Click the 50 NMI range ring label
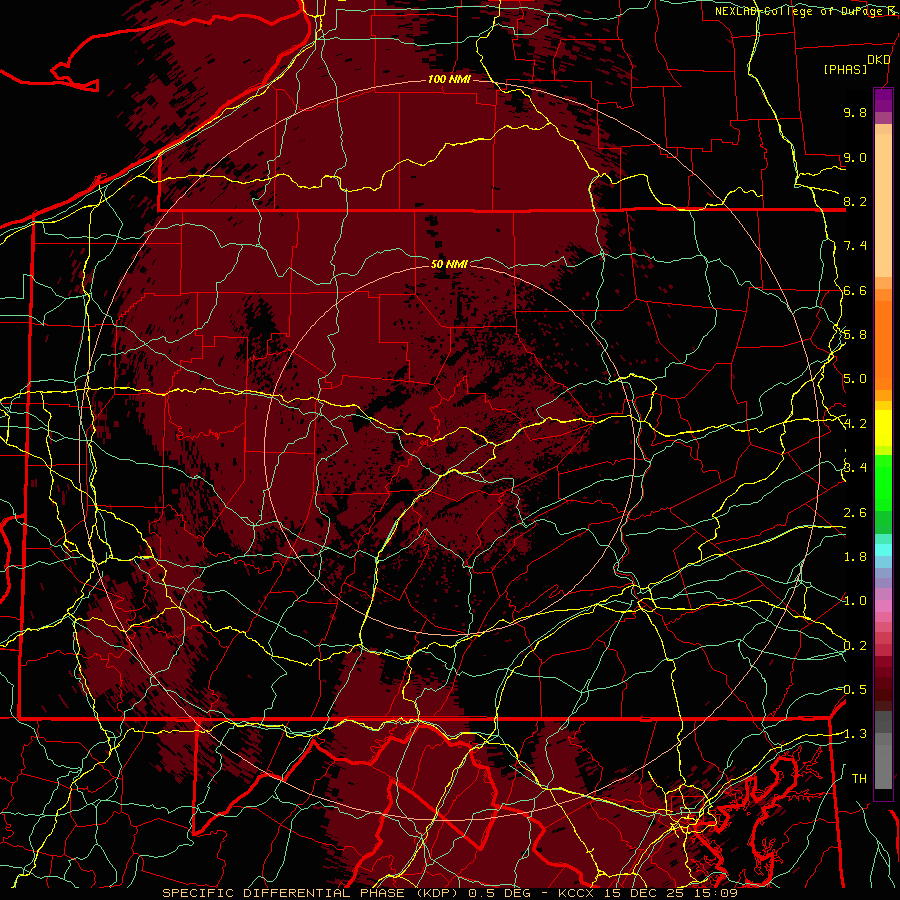 coord(449,264)
